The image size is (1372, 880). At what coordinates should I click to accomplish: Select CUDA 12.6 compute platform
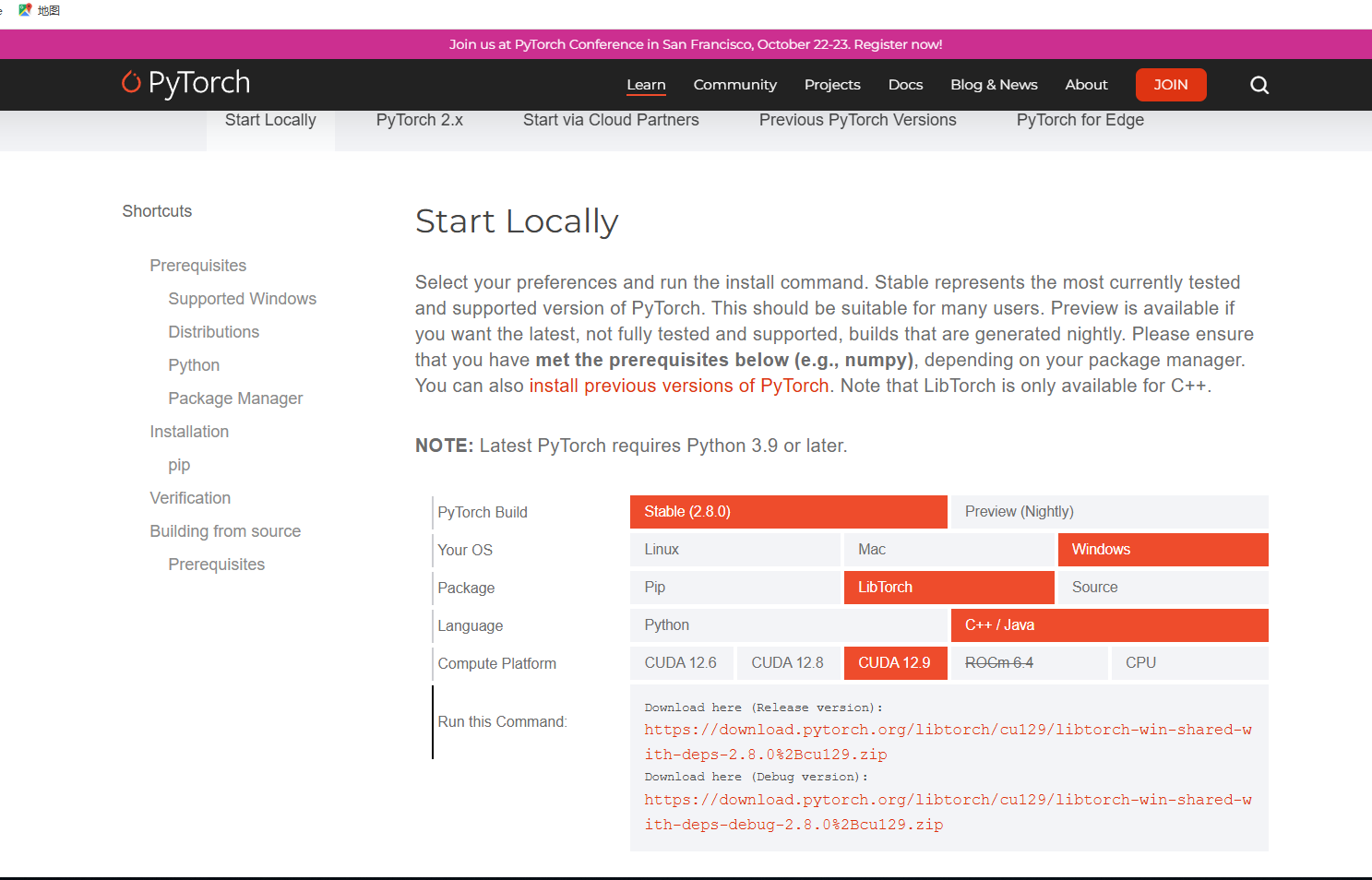click(x=681, y=662)
